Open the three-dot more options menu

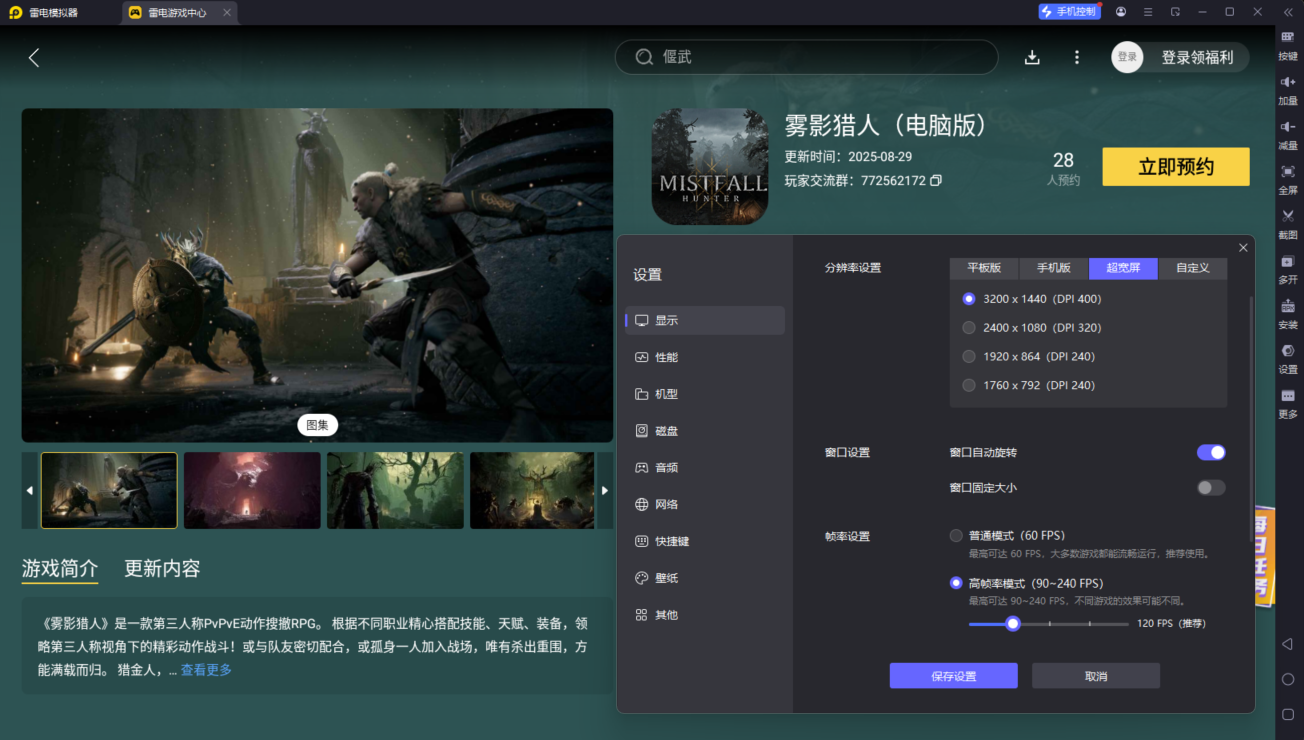(x=1077, y=58)
